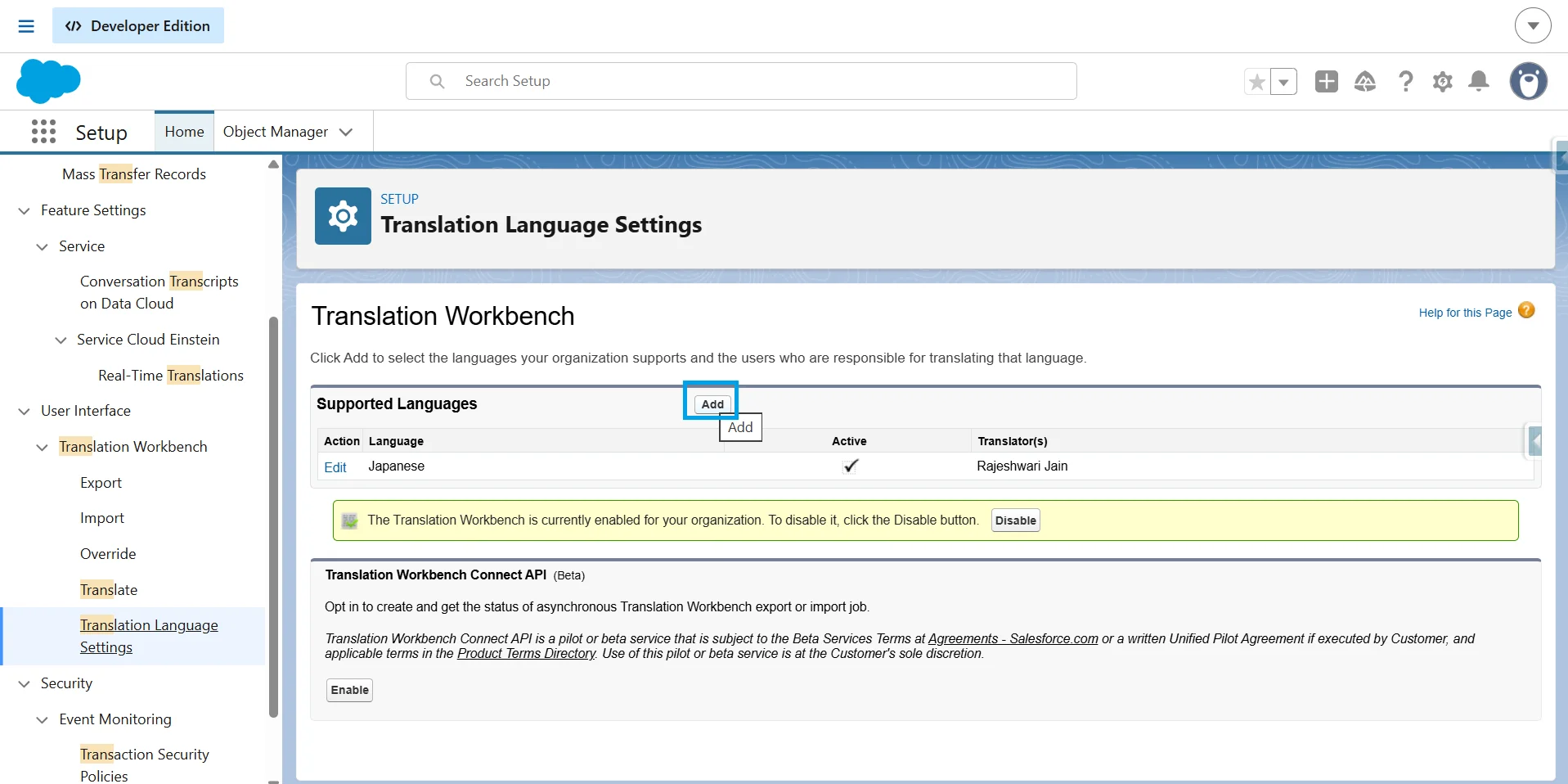
Task: Click the sidebar scroll up arrow
Action: [273, 164]
